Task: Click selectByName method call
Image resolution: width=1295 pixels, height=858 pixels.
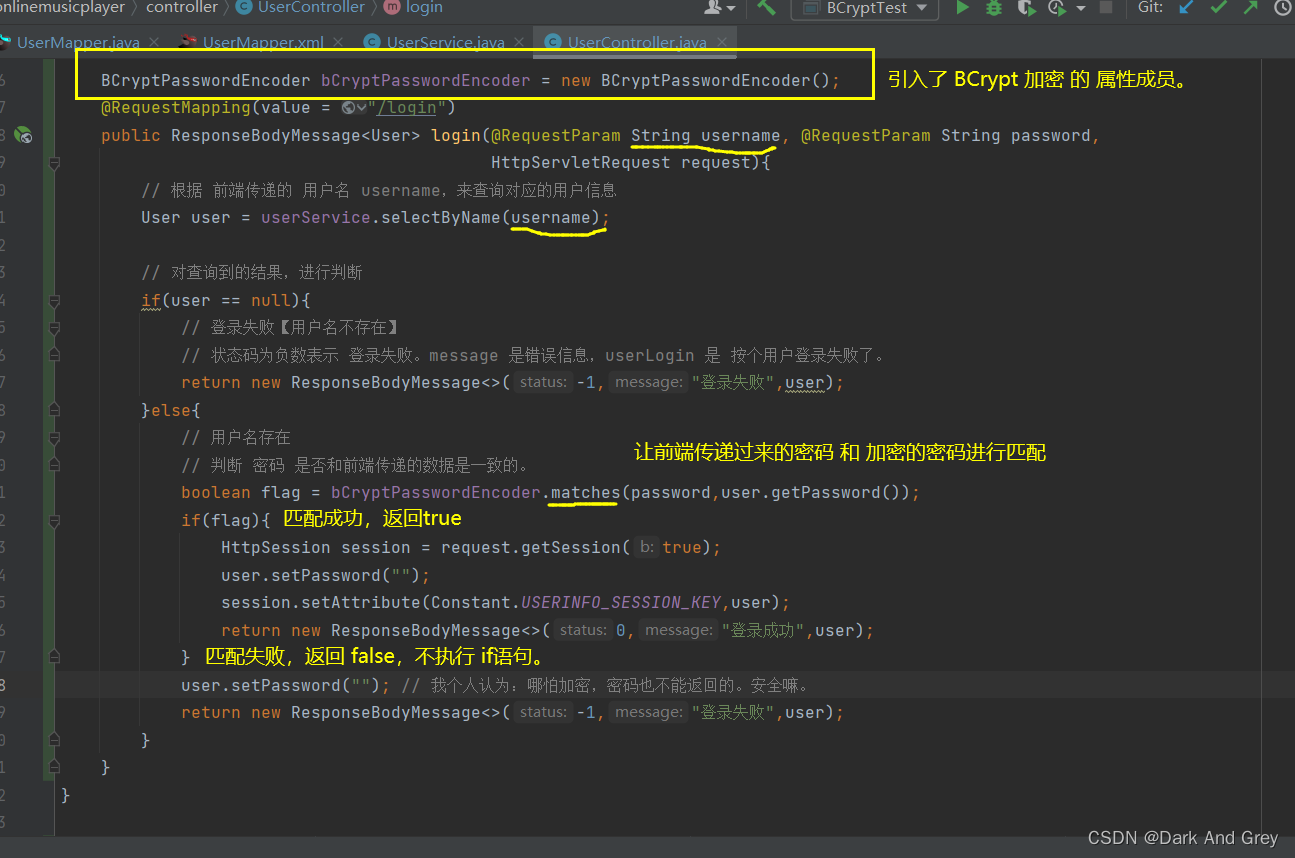Action: [x=441, y=217]
